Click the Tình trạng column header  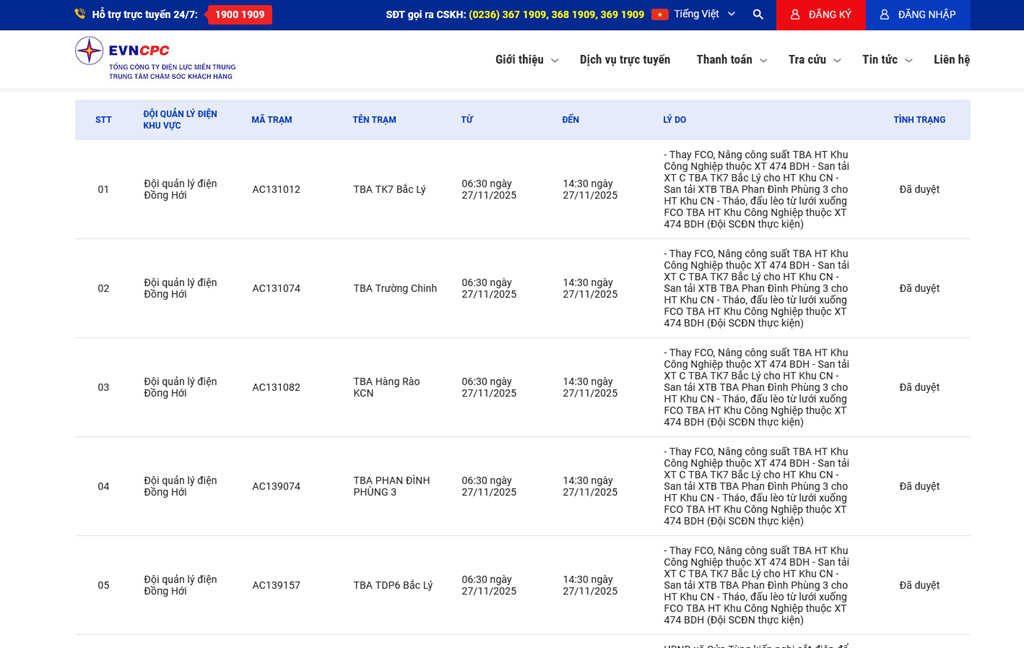pyautogui.click(x=919, y=120)
